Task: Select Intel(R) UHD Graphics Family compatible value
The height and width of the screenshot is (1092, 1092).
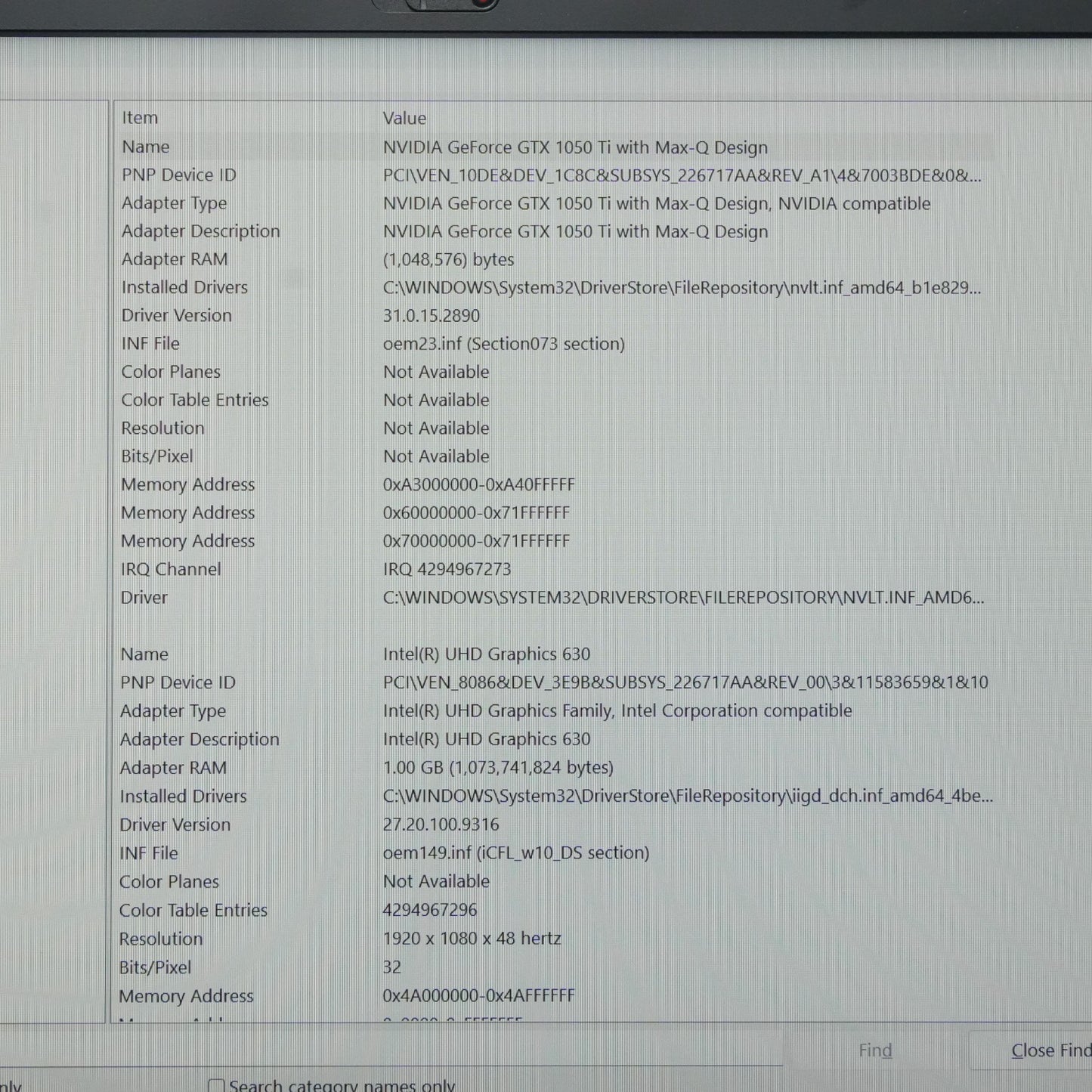Action: click(x=617, y=711)
